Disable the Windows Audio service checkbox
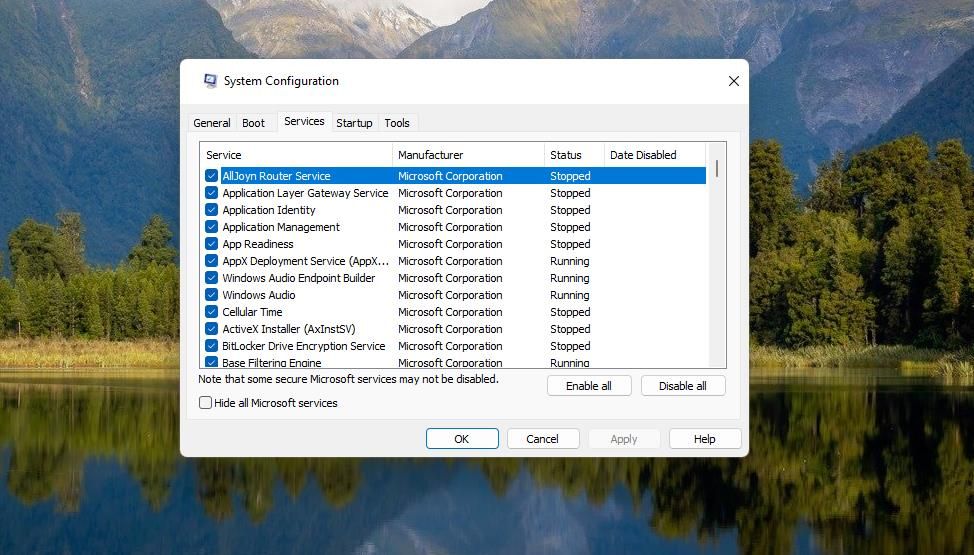 point(211,295)
